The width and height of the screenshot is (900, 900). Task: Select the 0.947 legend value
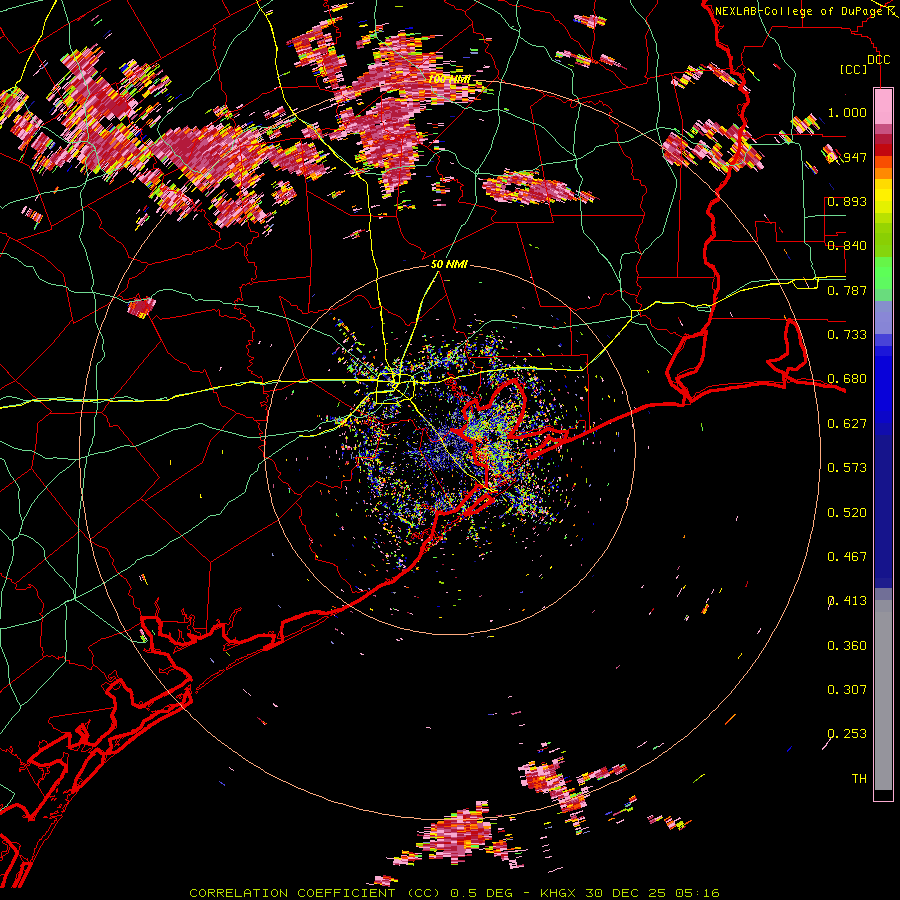pos(847,157)
